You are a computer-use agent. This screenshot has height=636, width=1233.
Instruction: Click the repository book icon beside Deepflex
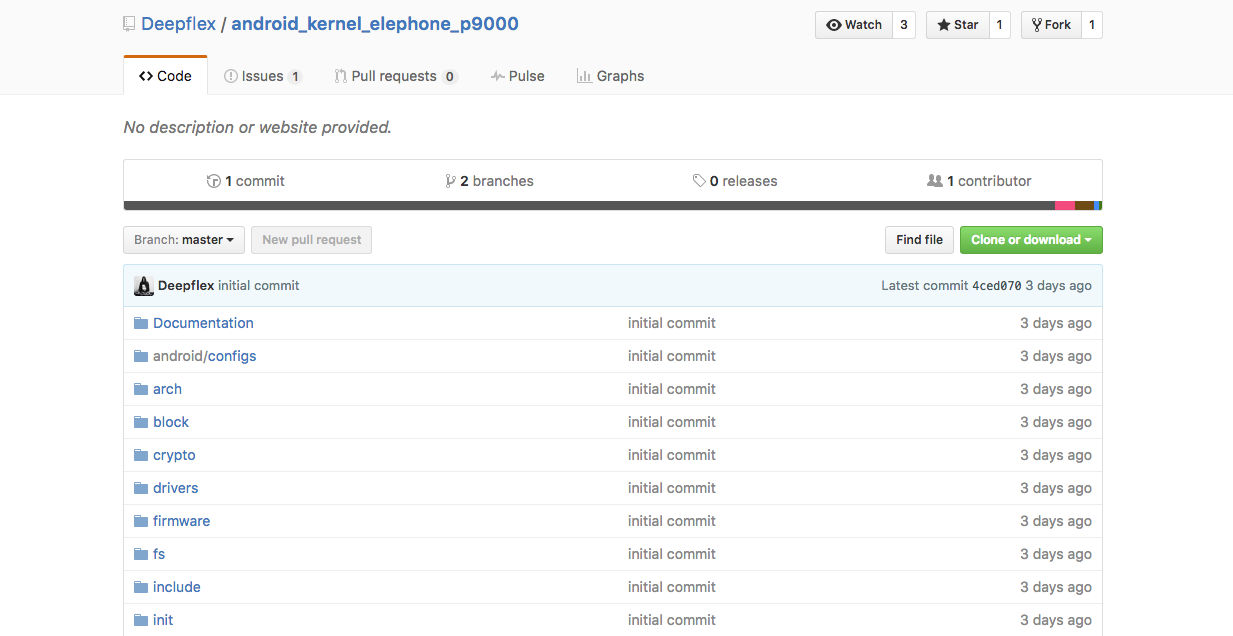click(x=129, y=24)
